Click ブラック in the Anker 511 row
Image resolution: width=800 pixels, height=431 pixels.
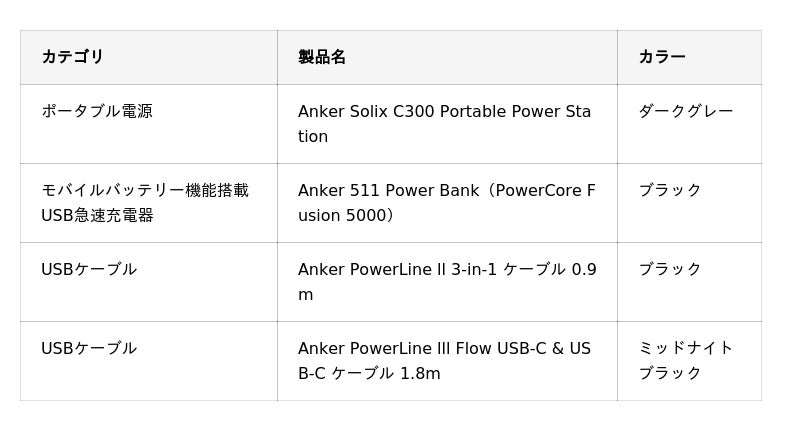(670, 190)
